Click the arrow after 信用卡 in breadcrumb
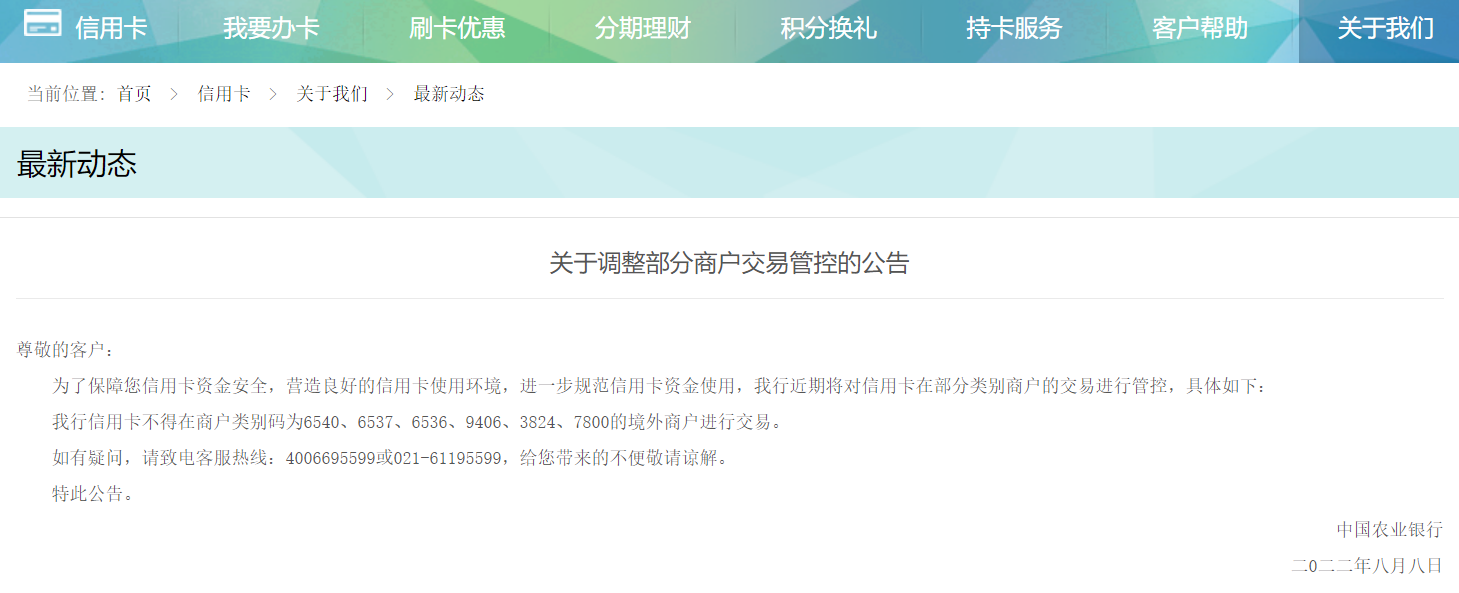Viewport: 1459px width, 593px height. pos(273,94)
